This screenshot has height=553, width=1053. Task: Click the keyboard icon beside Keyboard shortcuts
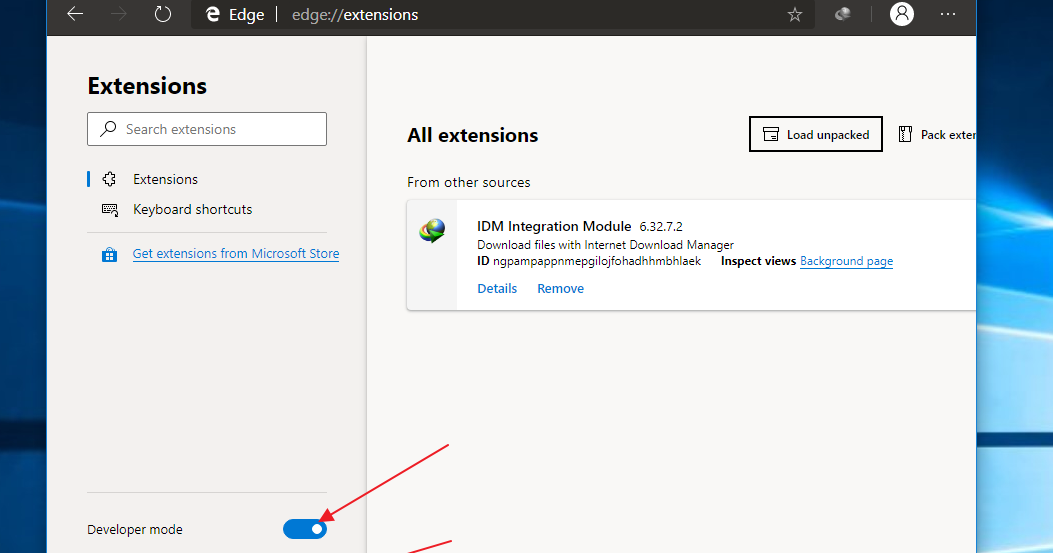tap(109, 210)
